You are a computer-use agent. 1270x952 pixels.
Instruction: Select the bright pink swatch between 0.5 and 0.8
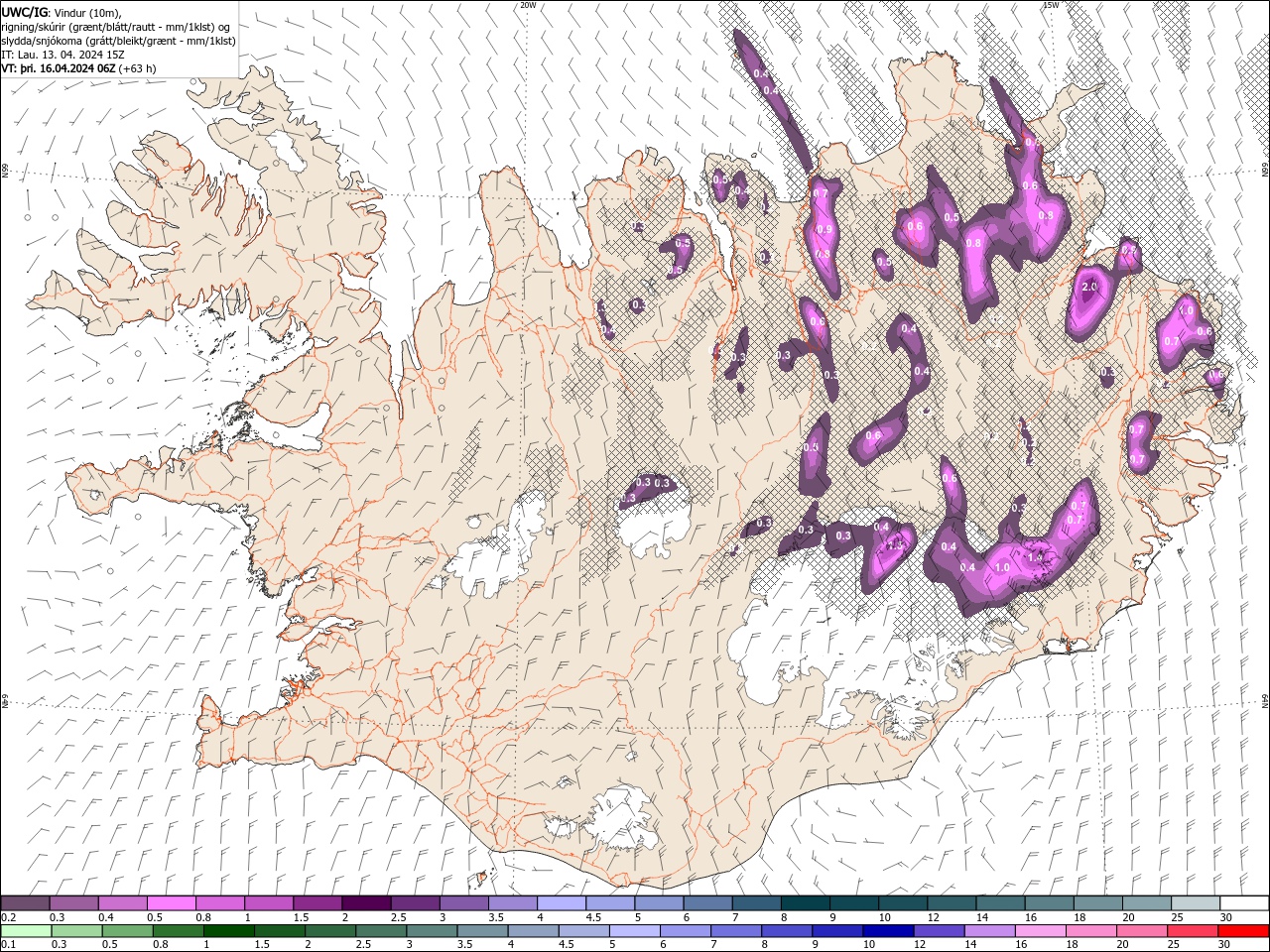click(x=171, y=903)
